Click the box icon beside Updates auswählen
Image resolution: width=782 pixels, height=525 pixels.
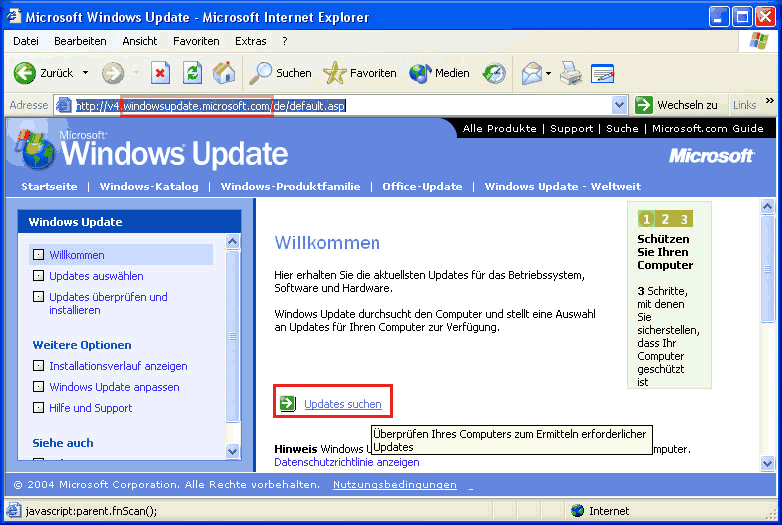[x=38, y=276]
